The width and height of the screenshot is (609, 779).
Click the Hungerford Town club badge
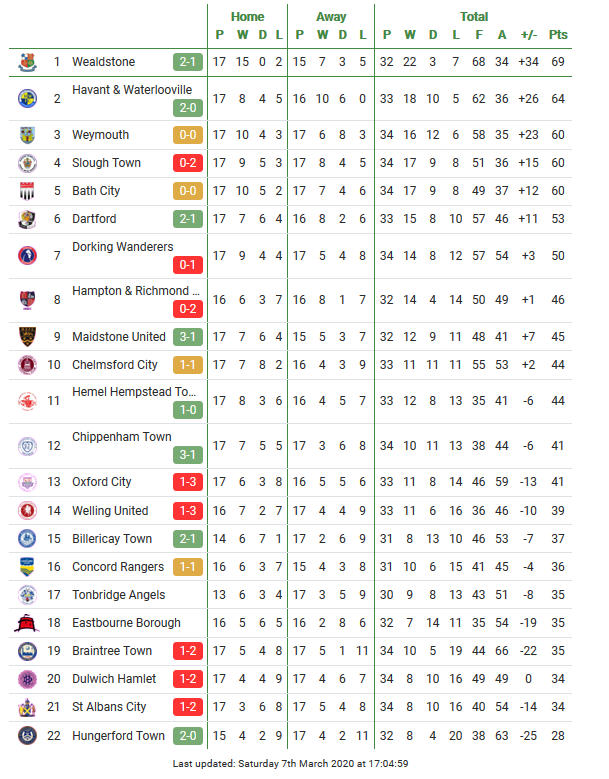pyautogui.click(x=27, y=735)
